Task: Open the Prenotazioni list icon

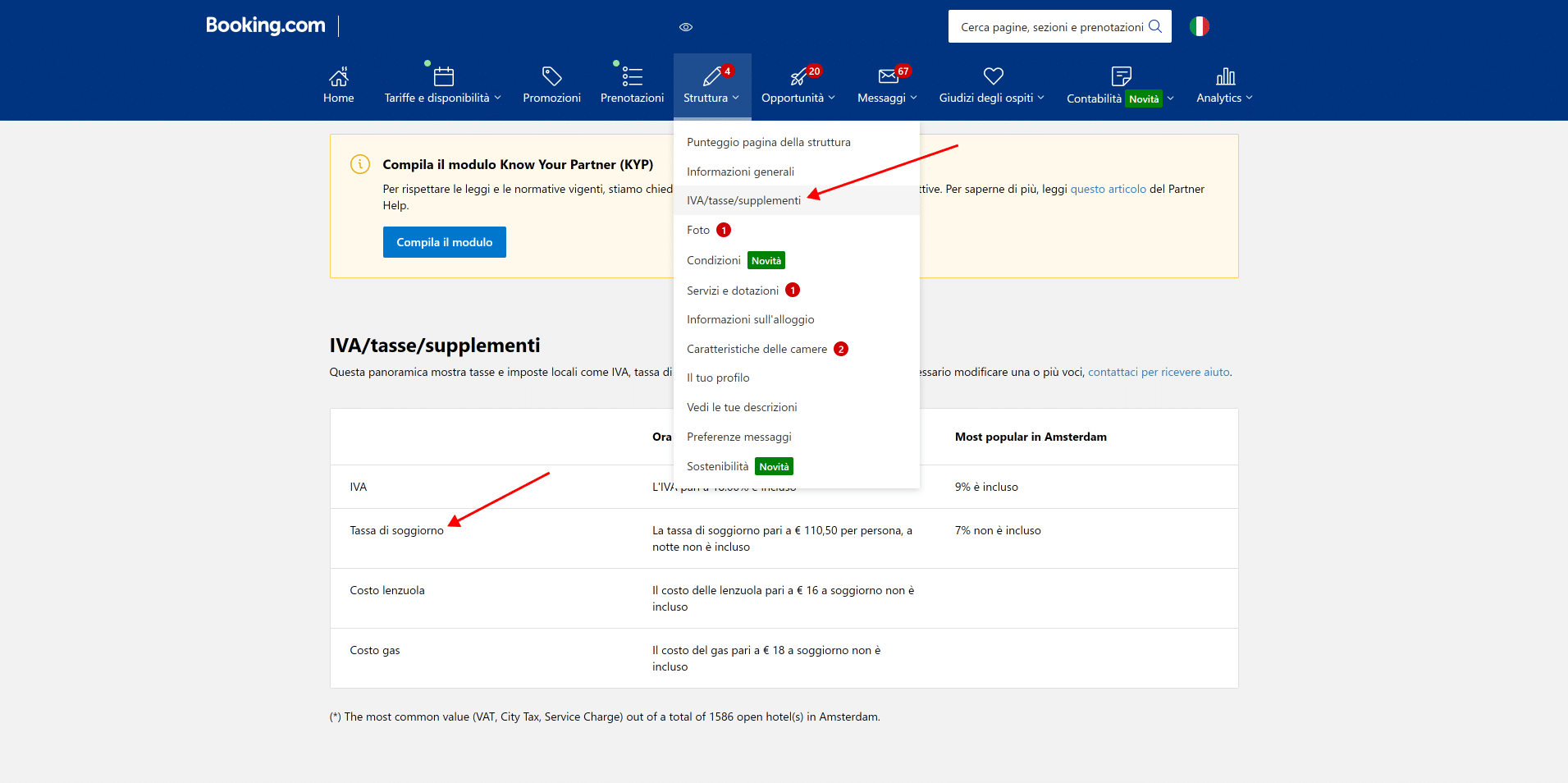Action: click(x=632, y=76)
